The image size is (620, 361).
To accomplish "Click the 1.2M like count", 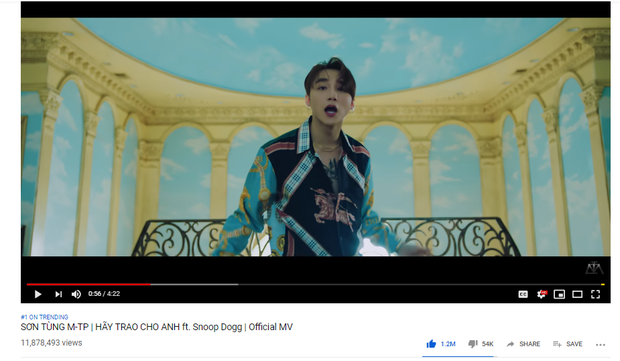I will pyautogui.click(x=448, y=344).
